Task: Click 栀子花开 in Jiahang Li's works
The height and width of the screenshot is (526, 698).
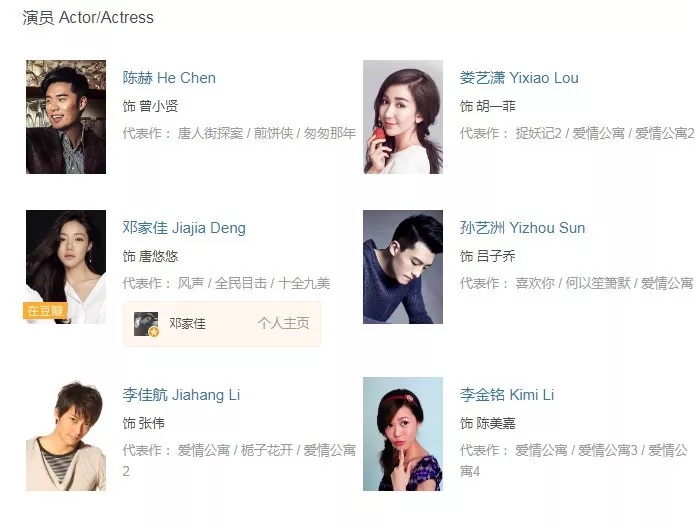Action: click(267, 450)
